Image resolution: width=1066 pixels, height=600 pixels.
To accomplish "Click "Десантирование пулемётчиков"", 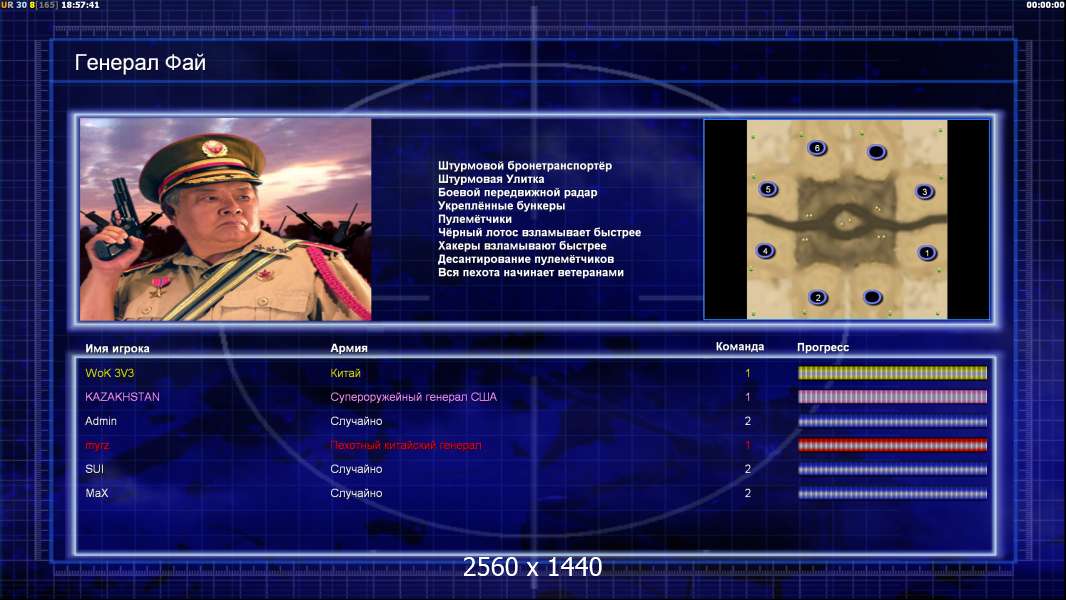I will (526, 259).
